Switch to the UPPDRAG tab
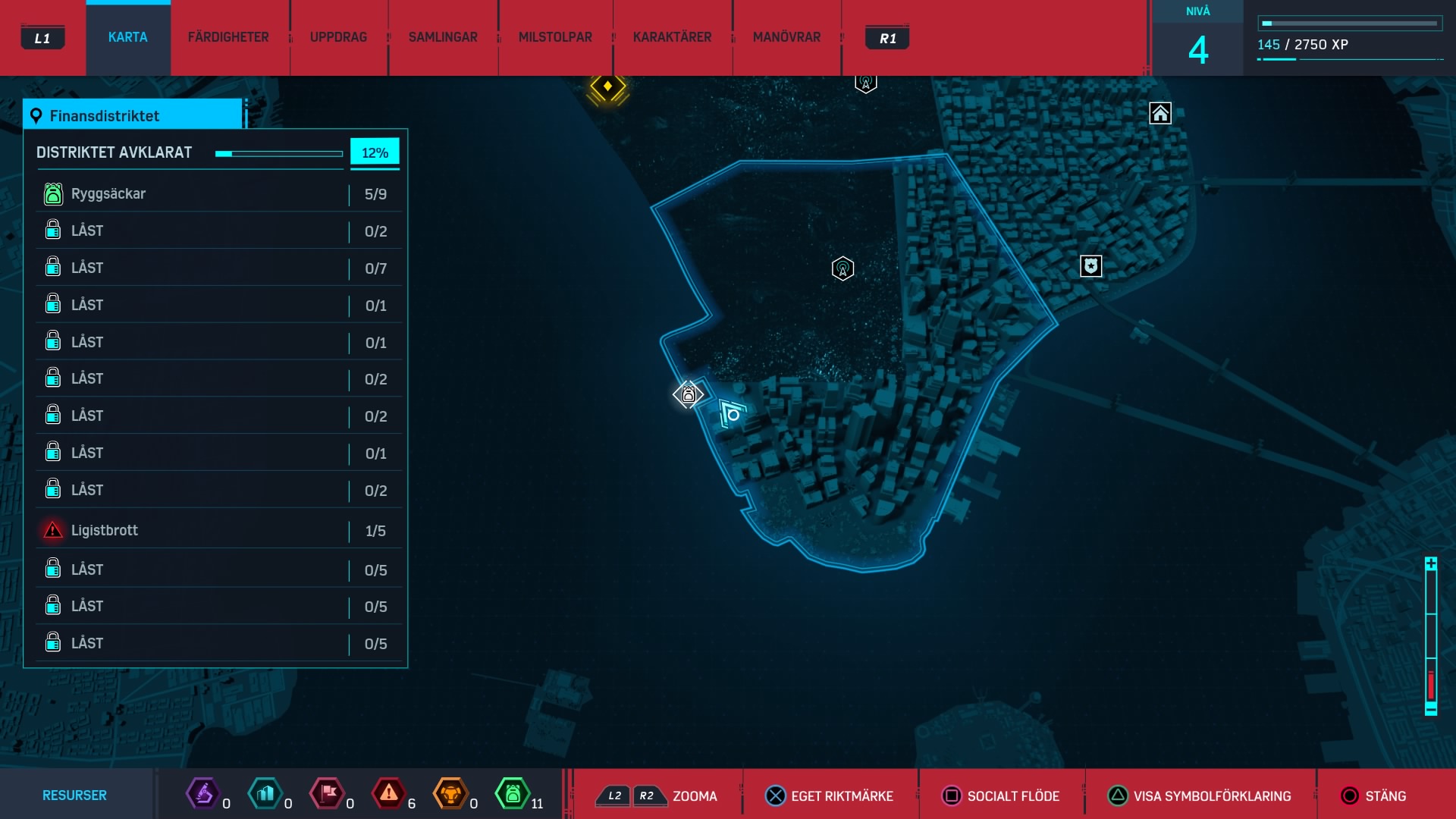The image size is (1456, 819). tap(338, 37)
